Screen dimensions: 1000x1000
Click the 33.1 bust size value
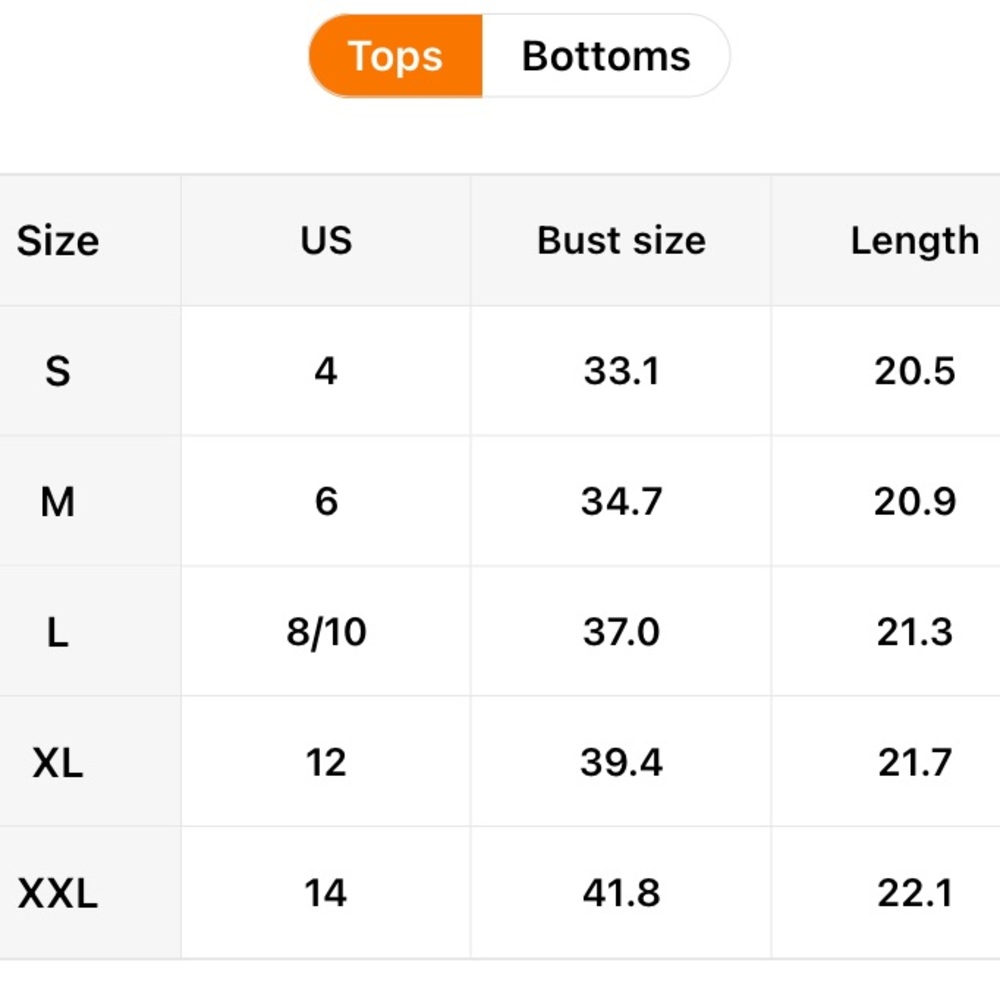click(x=621, y=371)
